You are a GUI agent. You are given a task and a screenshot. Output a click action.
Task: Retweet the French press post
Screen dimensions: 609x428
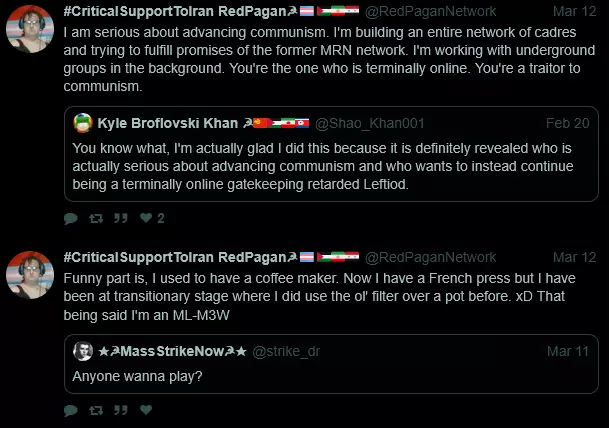96,410
